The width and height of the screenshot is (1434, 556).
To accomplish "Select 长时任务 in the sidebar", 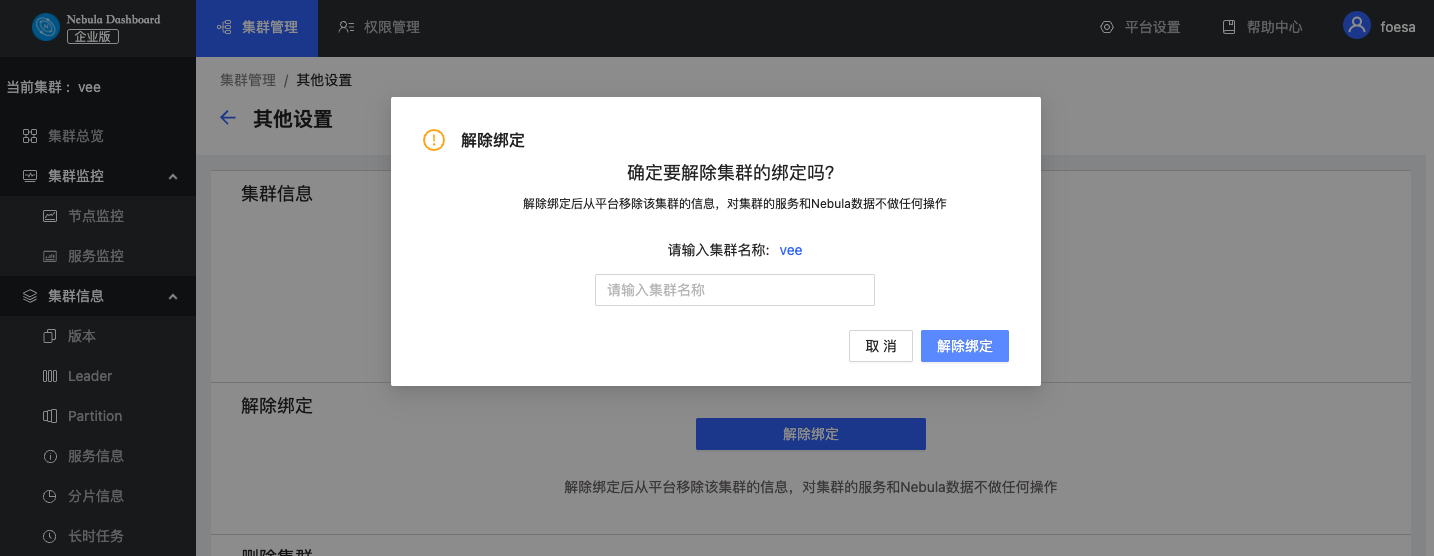I will point(98,536).
